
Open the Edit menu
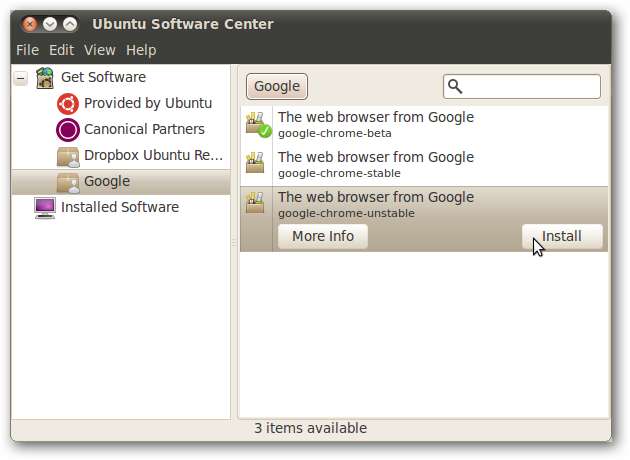pyautogui.click(x=61, y=50)
